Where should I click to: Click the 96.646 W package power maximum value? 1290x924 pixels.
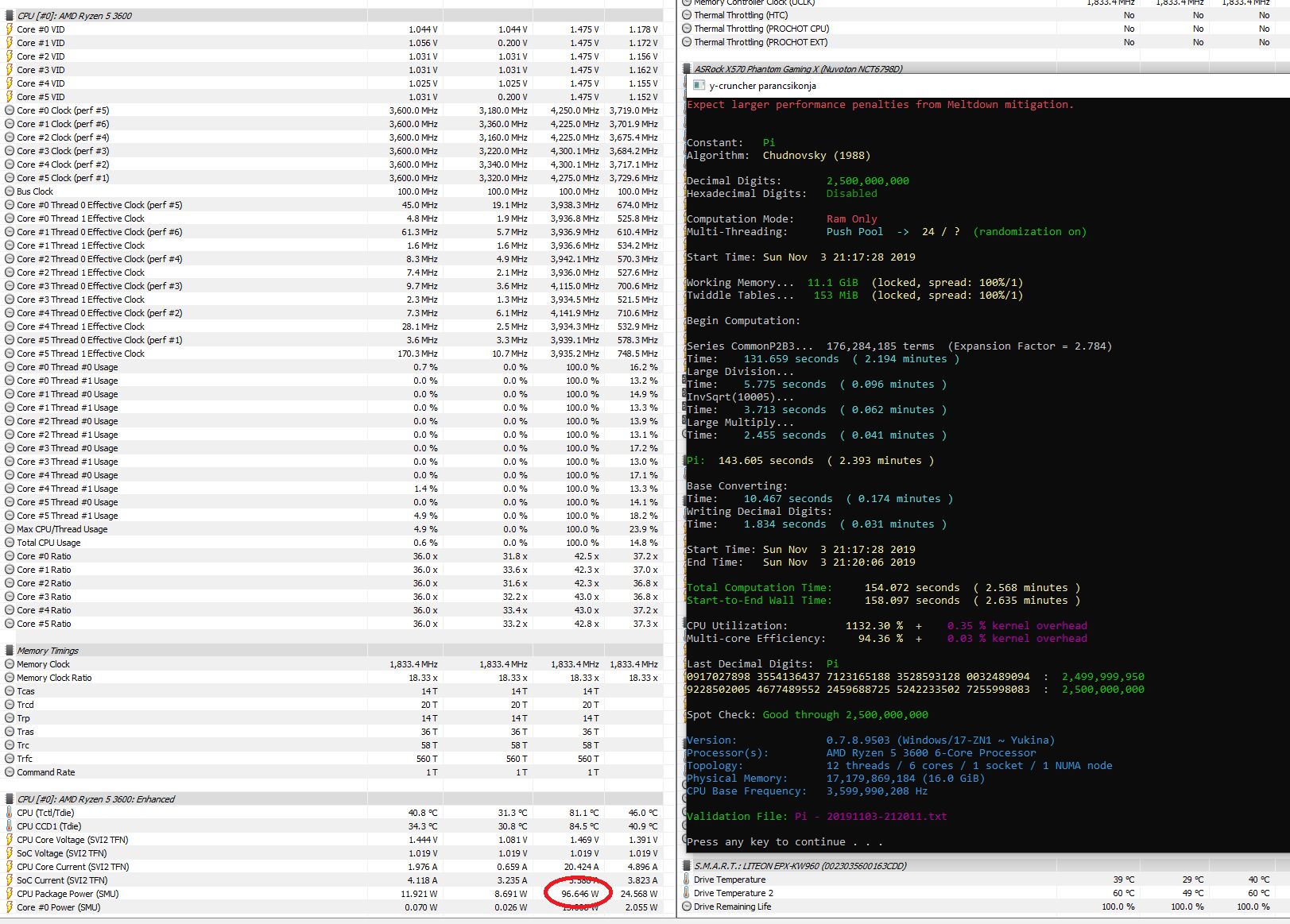pos(580,894)
